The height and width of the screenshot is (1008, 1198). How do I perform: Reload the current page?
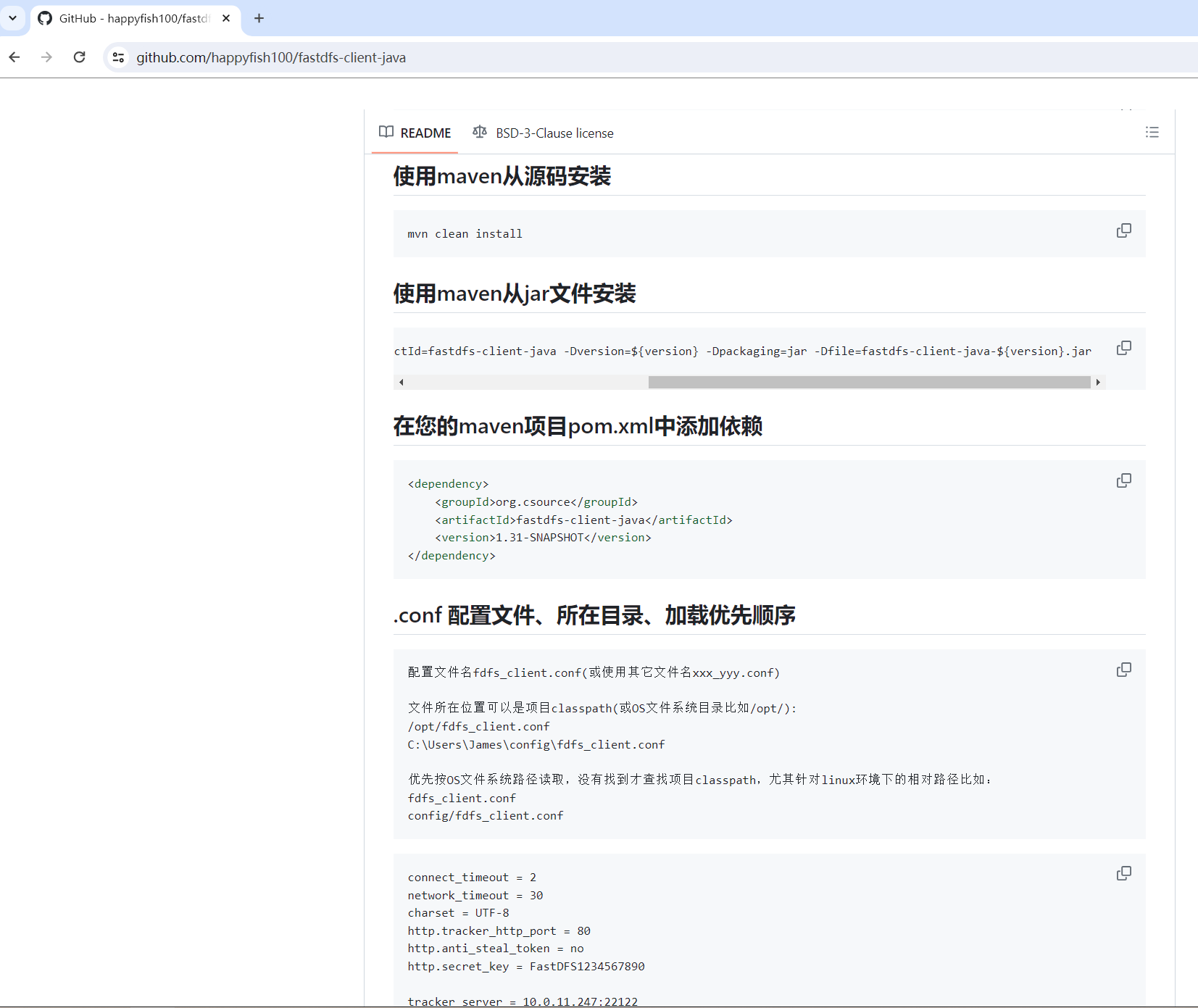click(80, 57)
